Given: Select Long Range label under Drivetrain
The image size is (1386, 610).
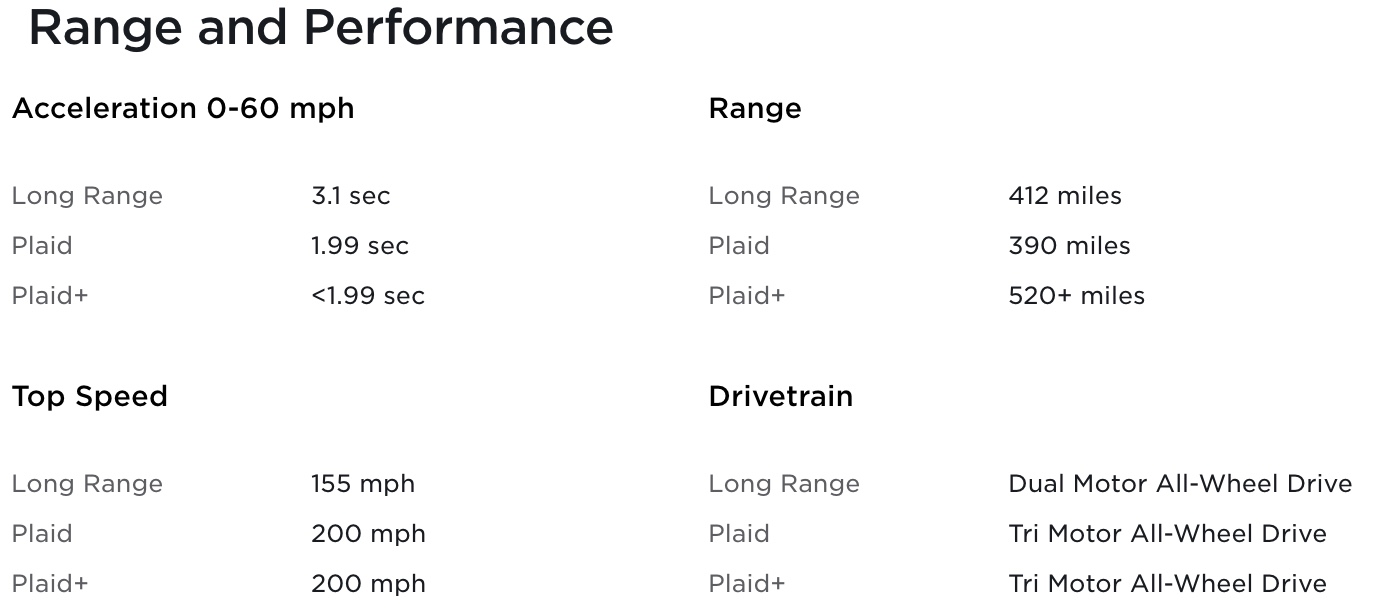Looking at the screenshot, I should (x=783, y=484).
